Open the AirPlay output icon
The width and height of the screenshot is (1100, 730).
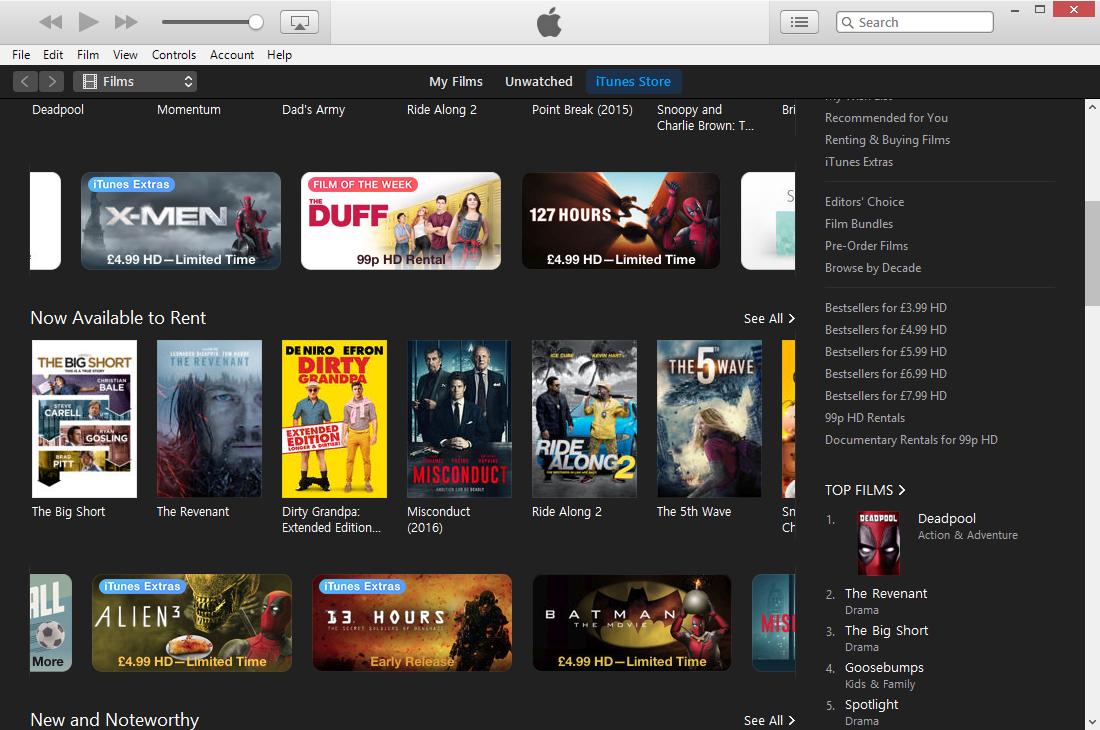(x=299, y=22)
